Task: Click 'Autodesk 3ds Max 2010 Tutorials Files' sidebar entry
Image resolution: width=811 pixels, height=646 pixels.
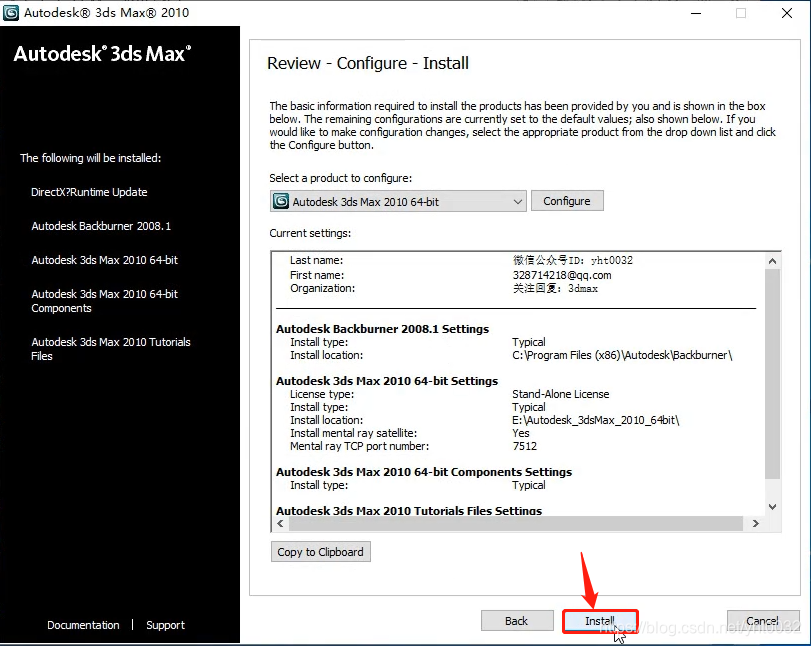Action: 111,349
